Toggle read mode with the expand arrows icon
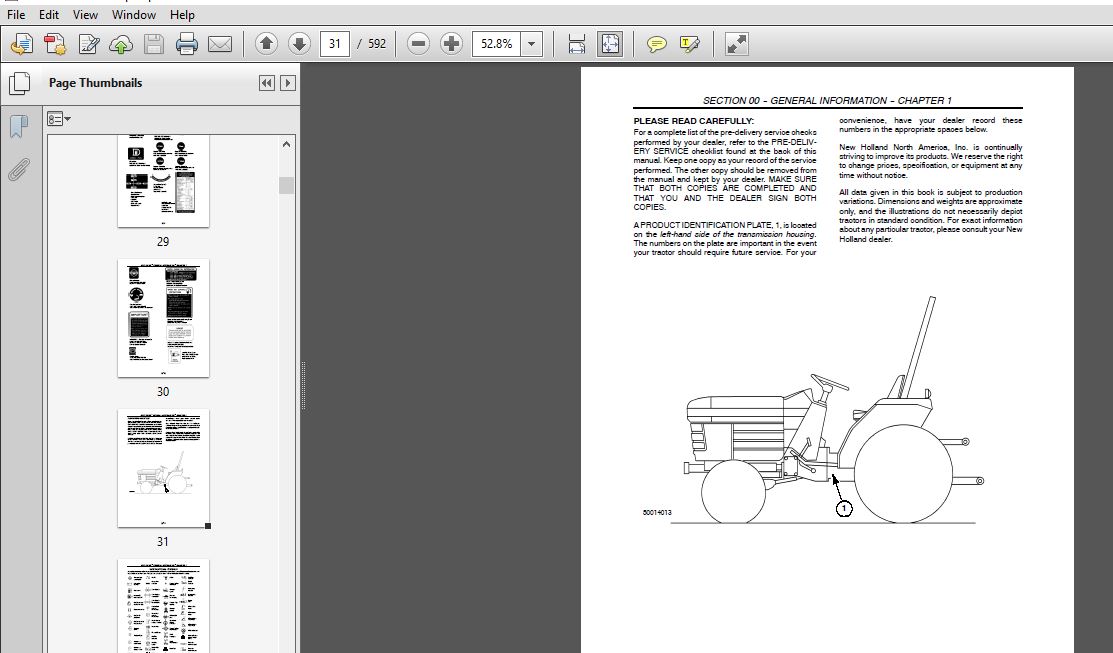1113x653 pixels. (736, 44)
